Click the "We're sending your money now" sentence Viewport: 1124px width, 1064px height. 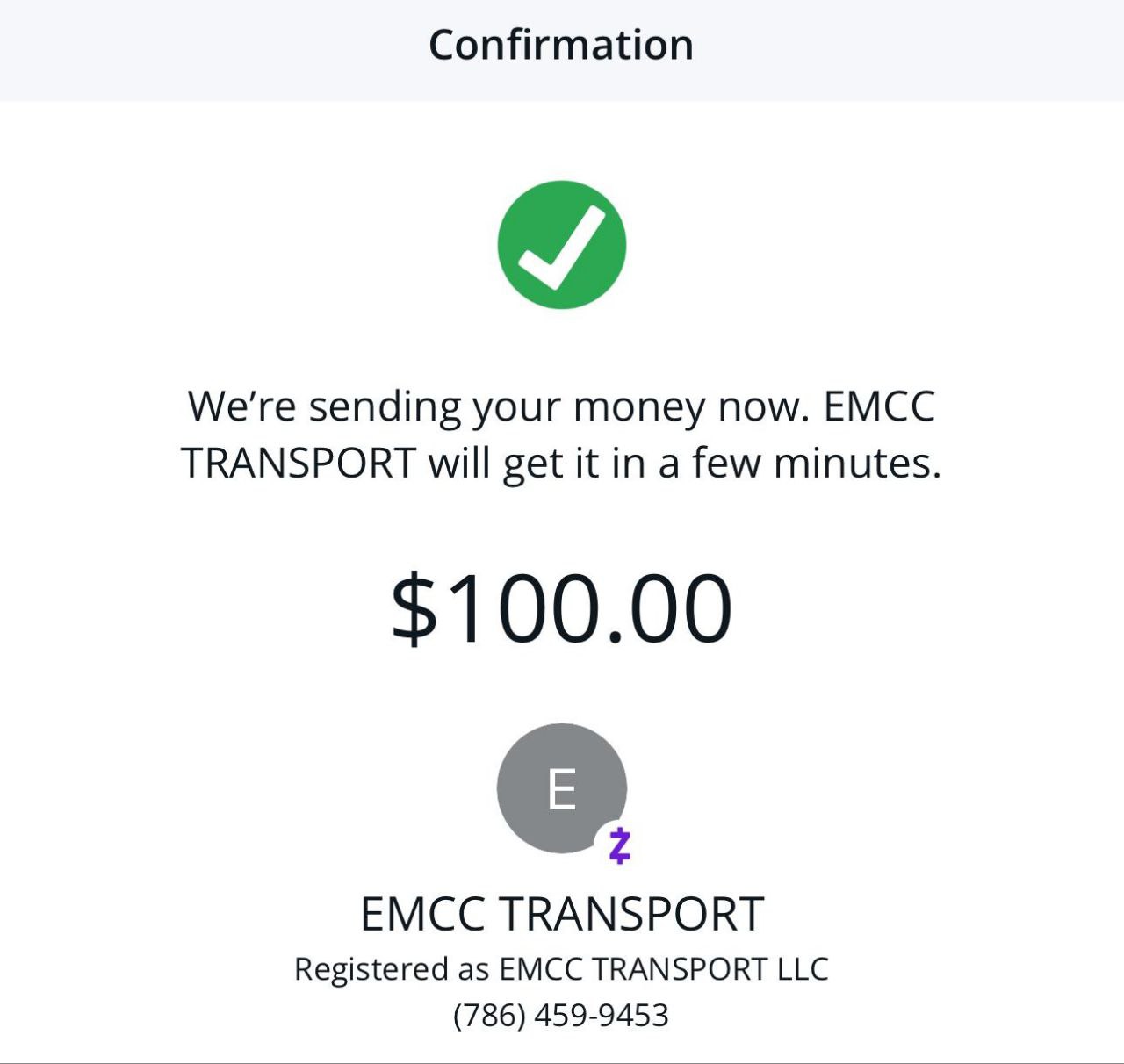pos(498,406)
